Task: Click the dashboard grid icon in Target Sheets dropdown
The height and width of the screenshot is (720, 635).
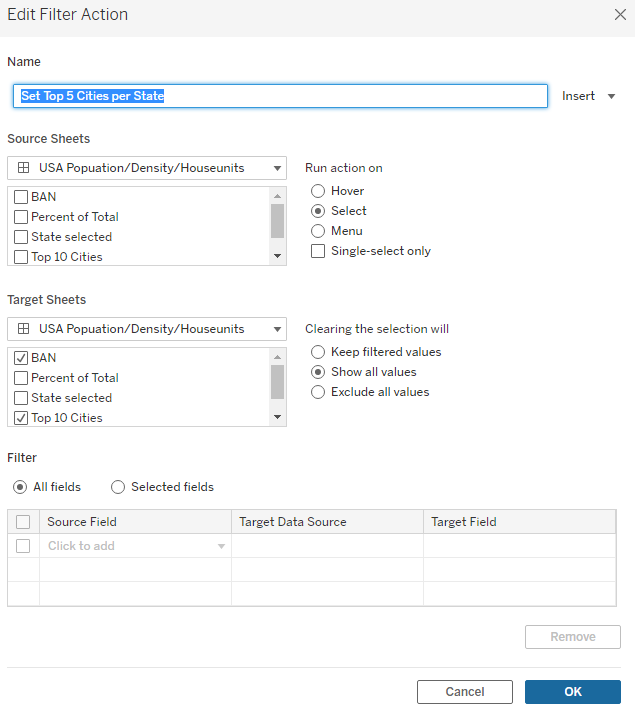Action: coord(23,329)
